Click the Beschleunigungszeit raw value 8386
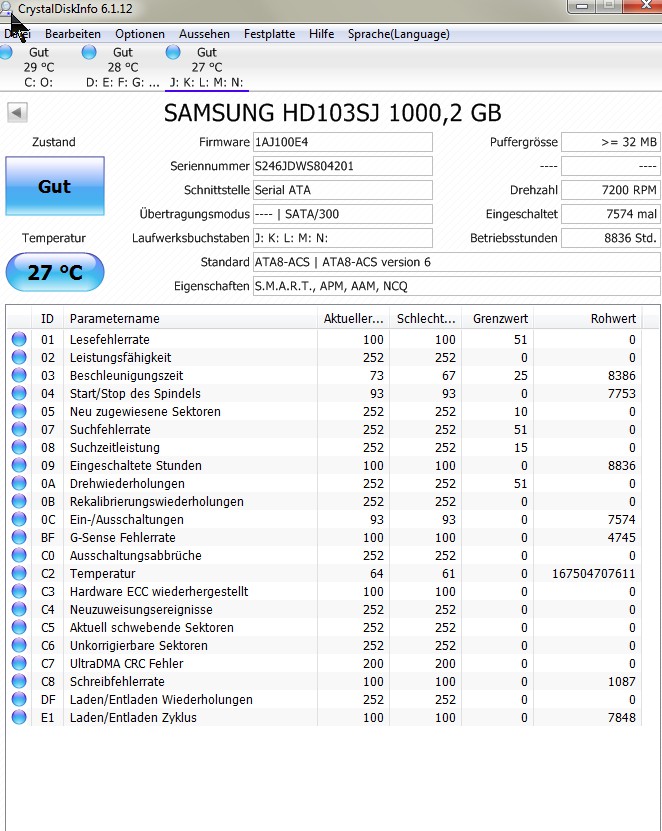 [621, 375]
